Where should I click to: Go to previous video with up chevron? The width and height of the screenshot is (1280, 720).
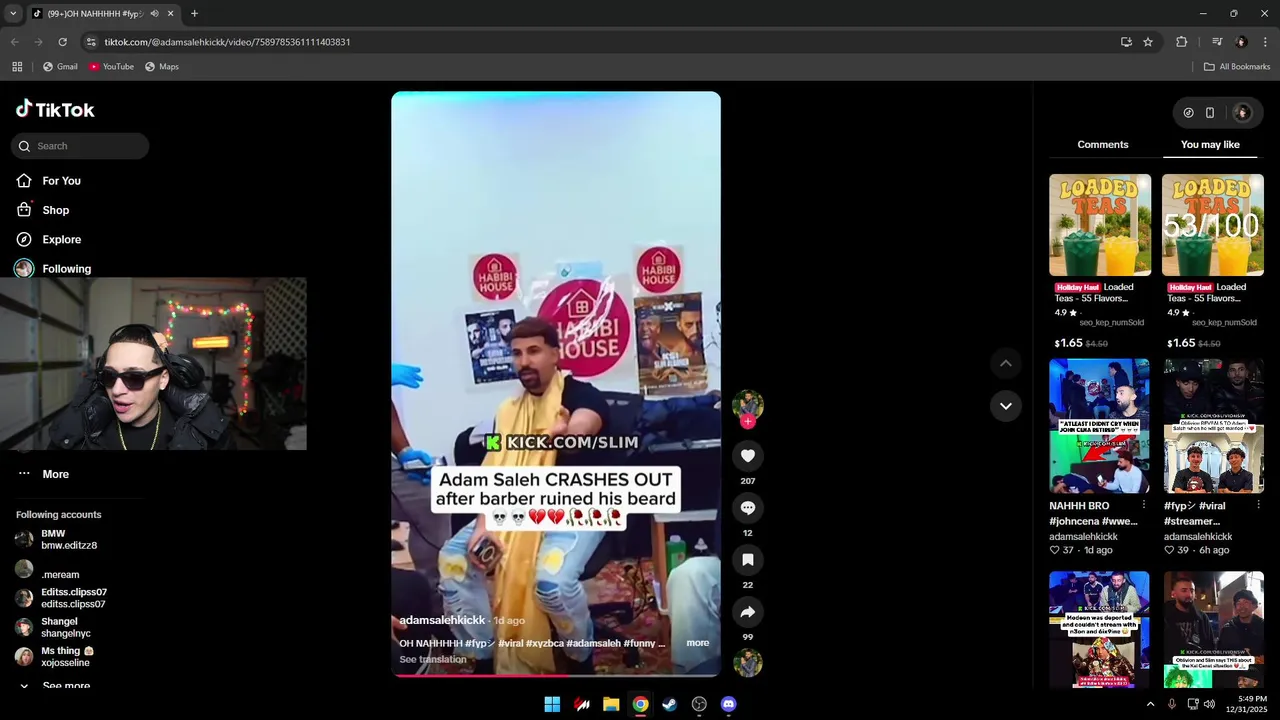(x=1005, y=363)
